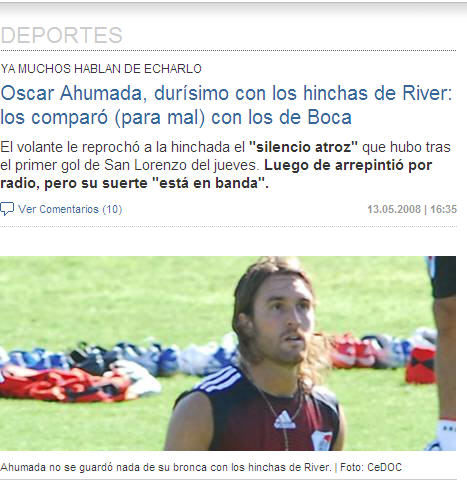Click the red bag lying on the grass
Image resolution: width=467 pixels, height=480 pixels.
click(420, 365)
